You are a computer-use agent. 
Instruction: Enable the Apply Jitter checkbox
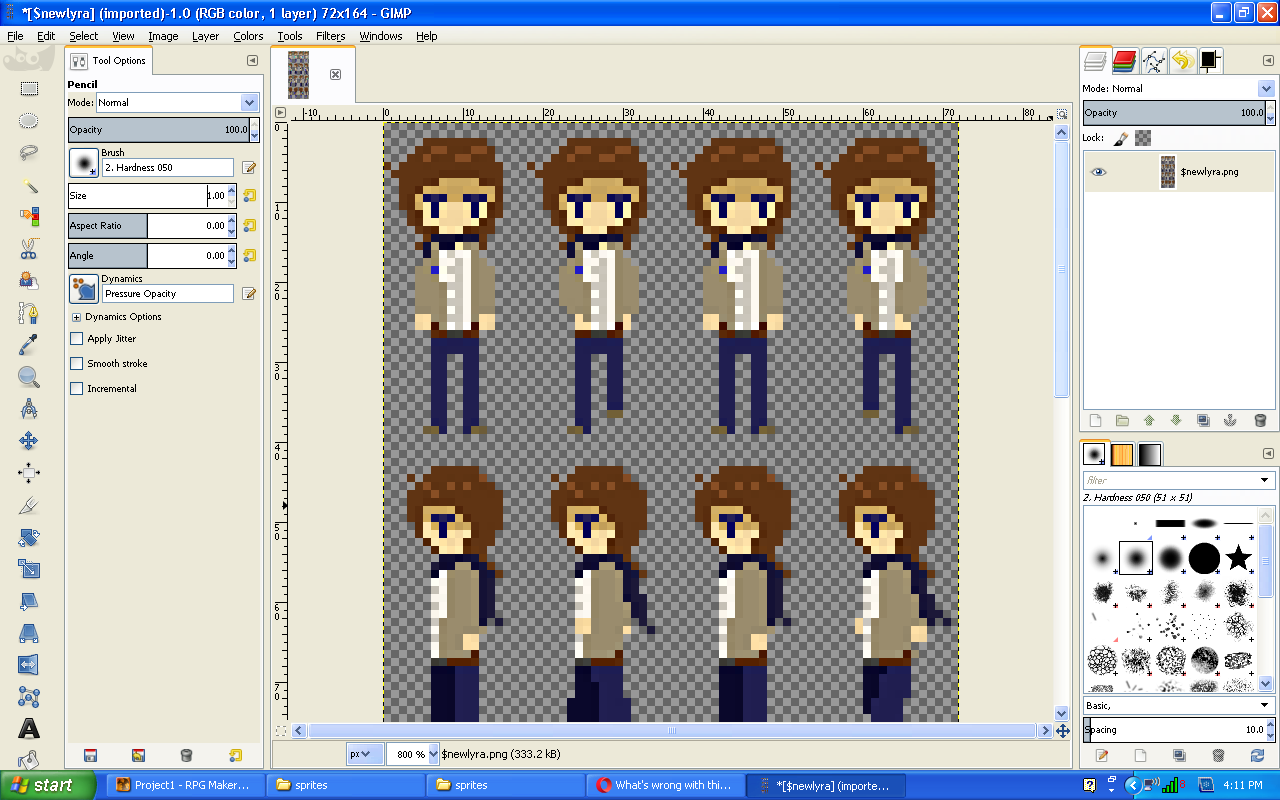pyautogui.click(x=76, y=339)
